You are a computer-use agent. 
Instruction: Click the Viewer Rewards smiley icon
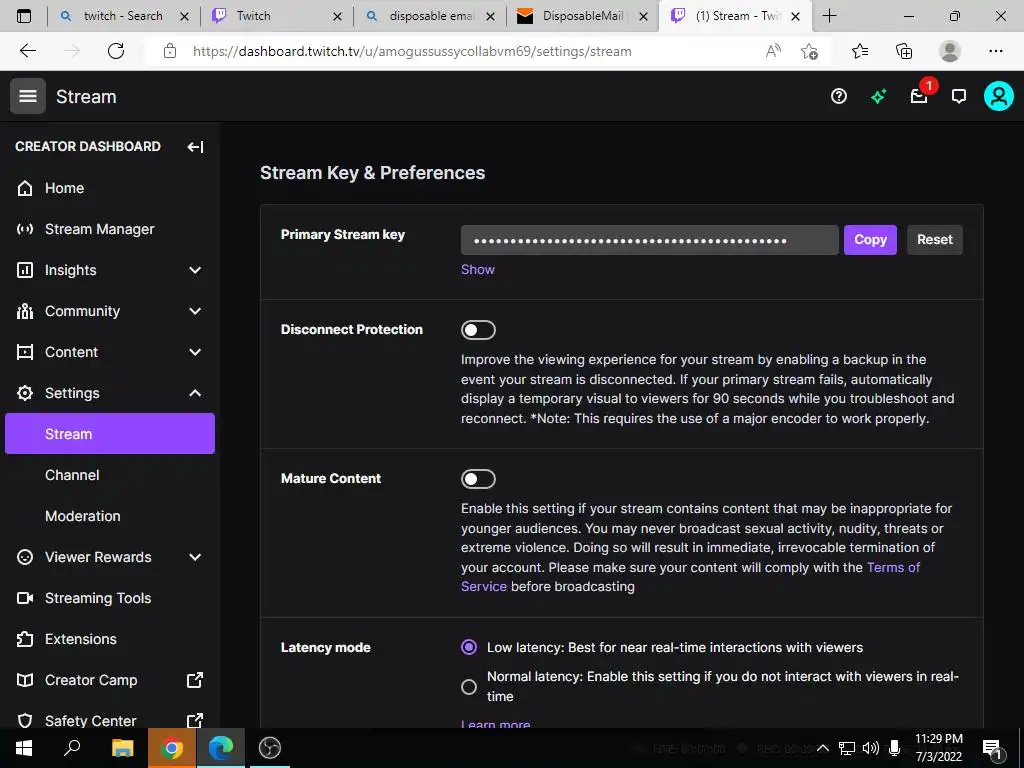coord(25,557)
